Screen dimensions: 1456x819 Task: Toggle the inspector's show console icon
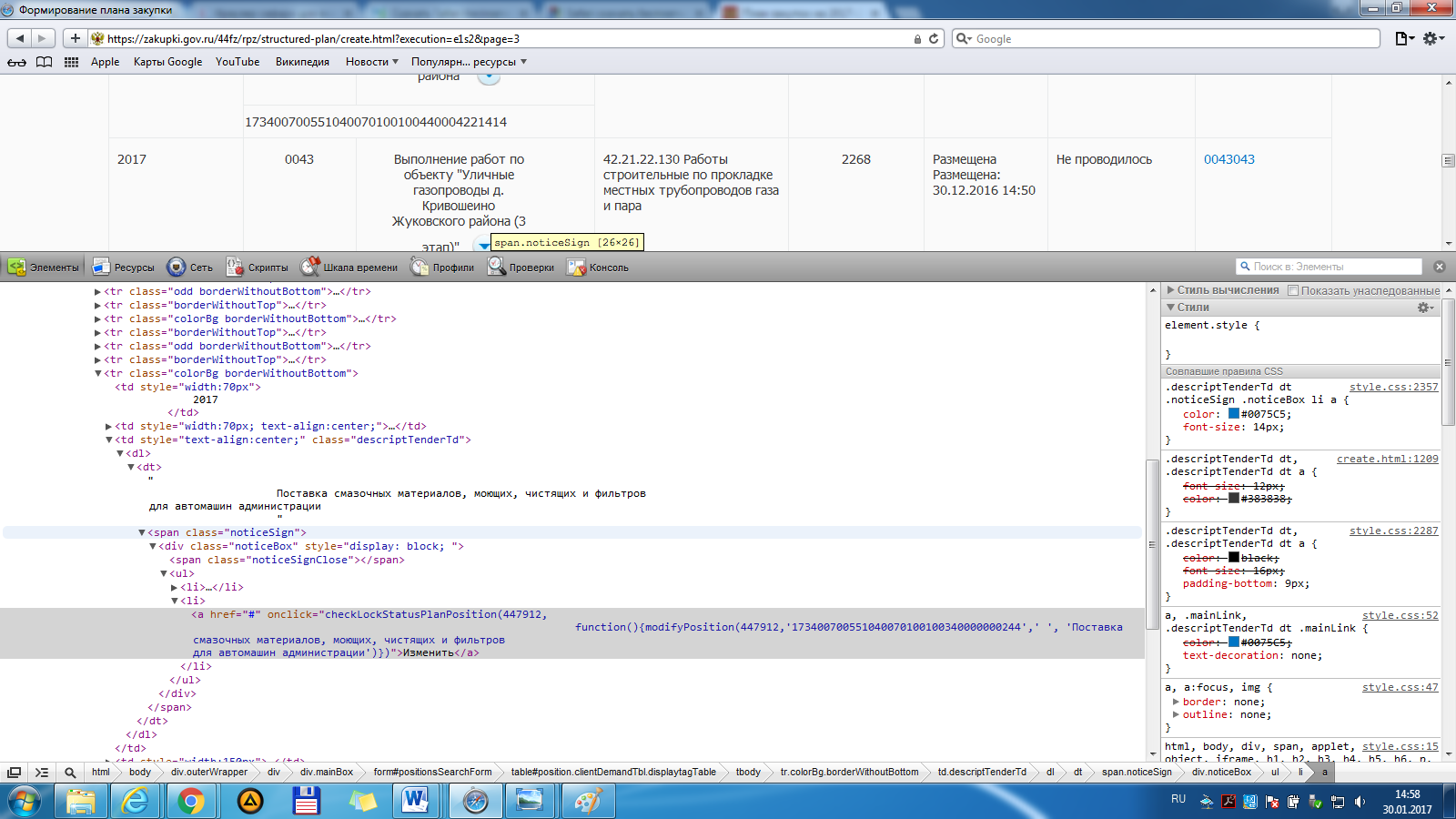tap(42, 772)
